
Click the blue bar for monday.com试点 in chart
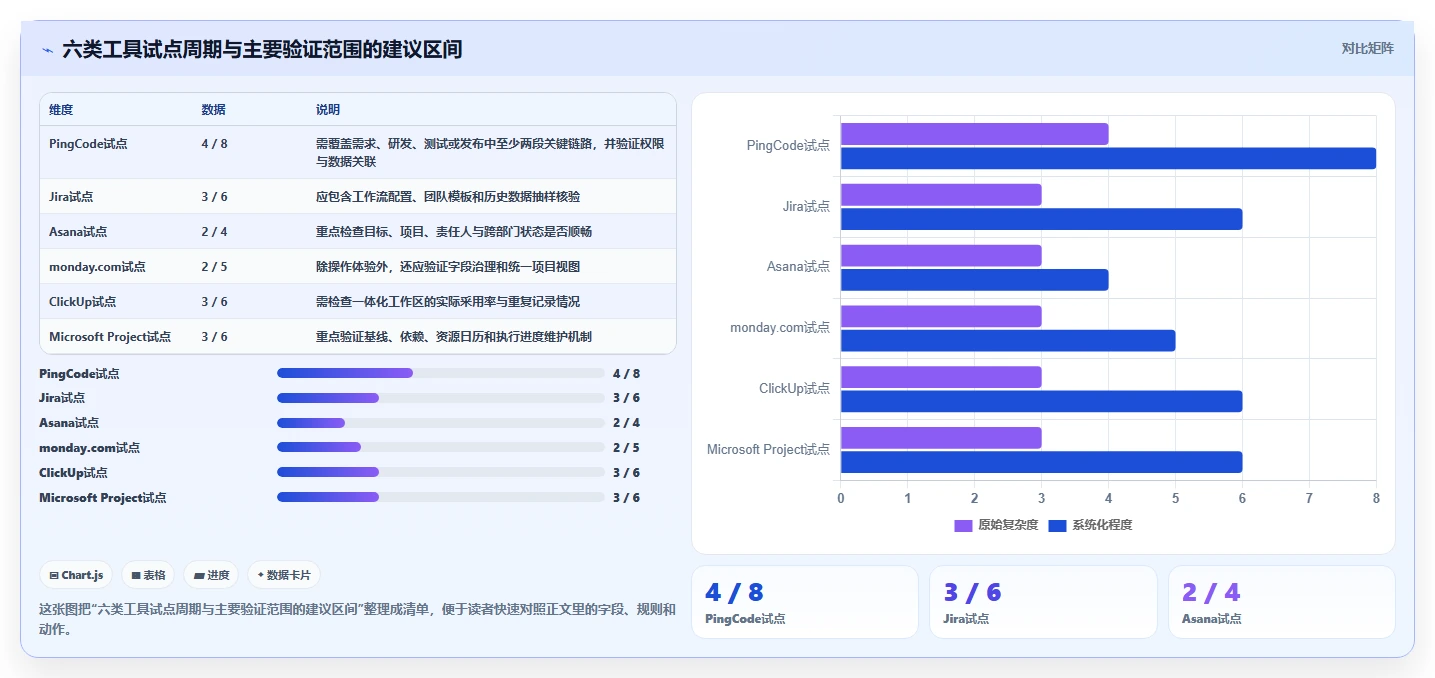click(1008, 340)
